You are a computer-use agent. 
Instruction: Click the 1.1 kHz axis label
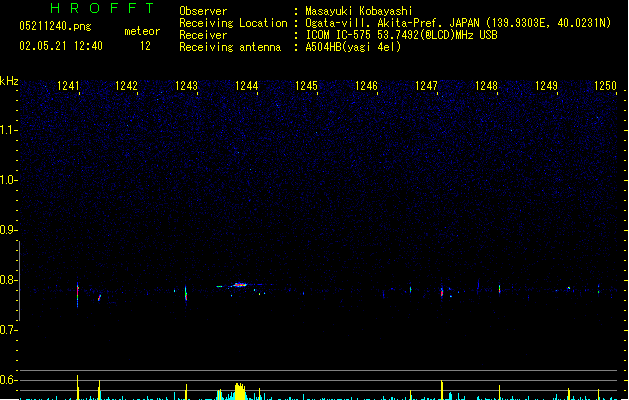click(x=8, y=130)
